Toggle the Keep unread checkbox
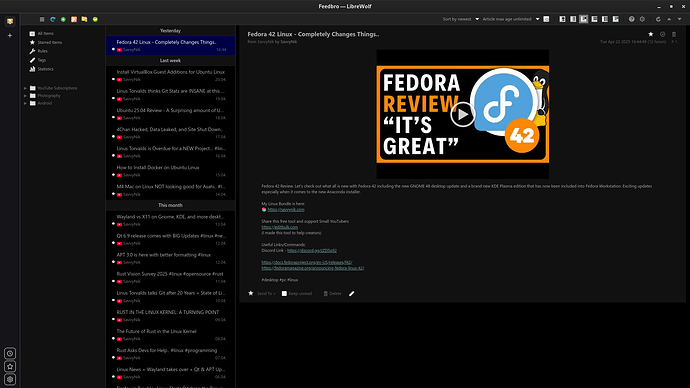Image resolution: width=690 pixels, height=388 pixels. click(x=284, y=293)
